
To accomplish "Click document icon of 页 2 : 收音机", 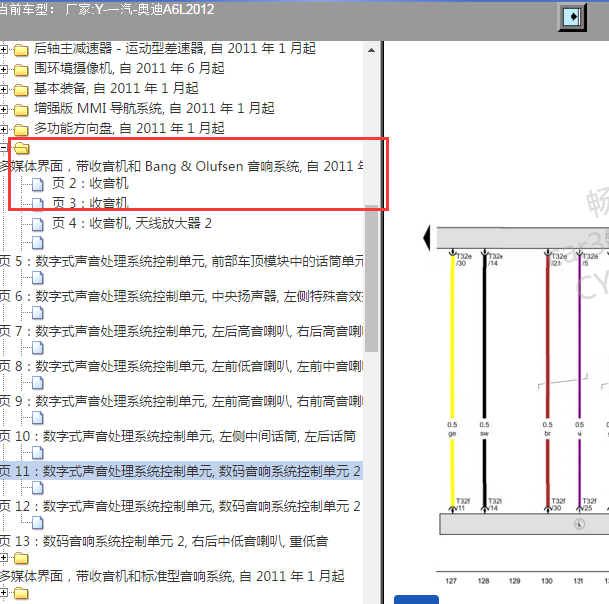I will pyautogui.click(x=38, y=185).
